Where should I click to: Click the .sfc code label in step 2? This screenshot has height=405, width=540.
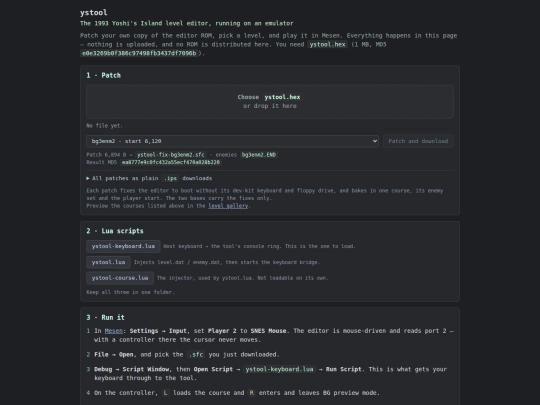[x=196, y=354]
